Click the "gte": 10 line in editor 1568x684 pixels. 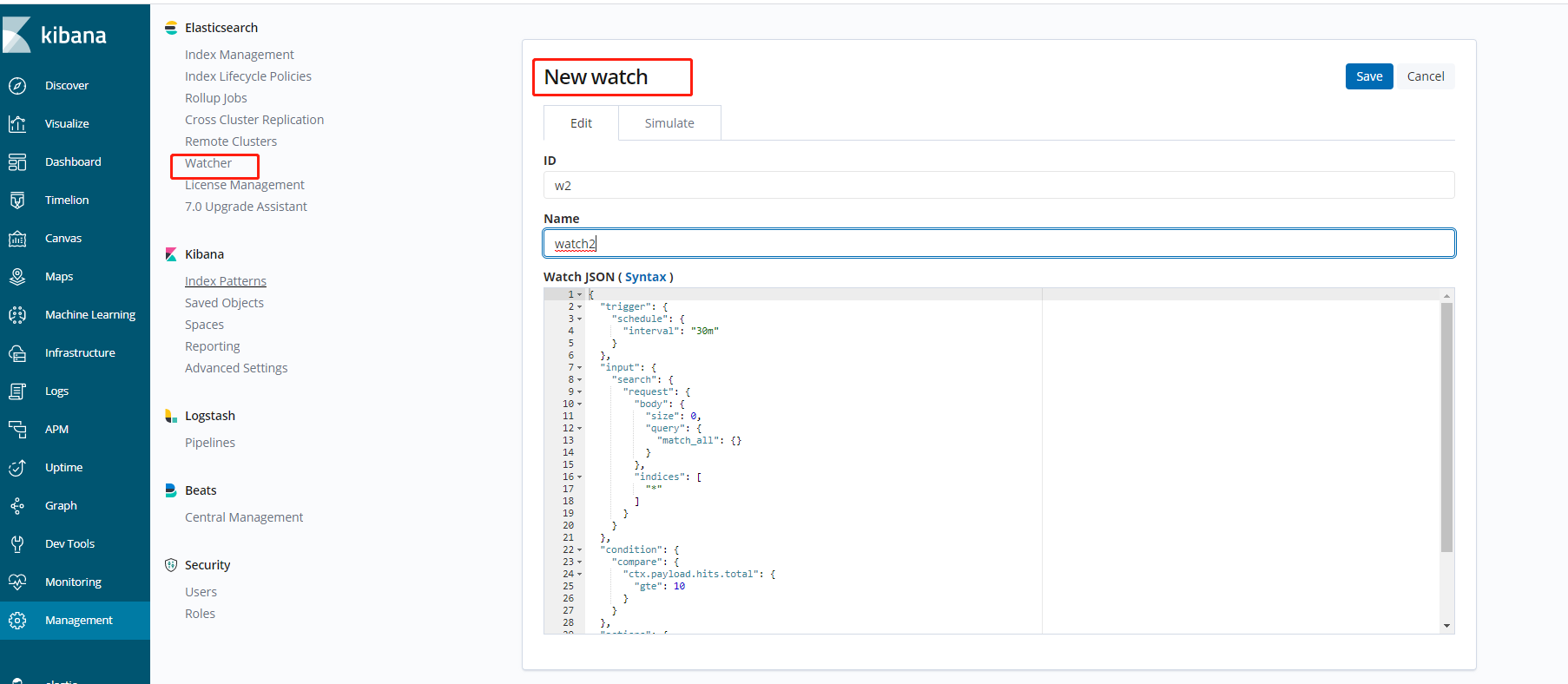coord(660,586)
